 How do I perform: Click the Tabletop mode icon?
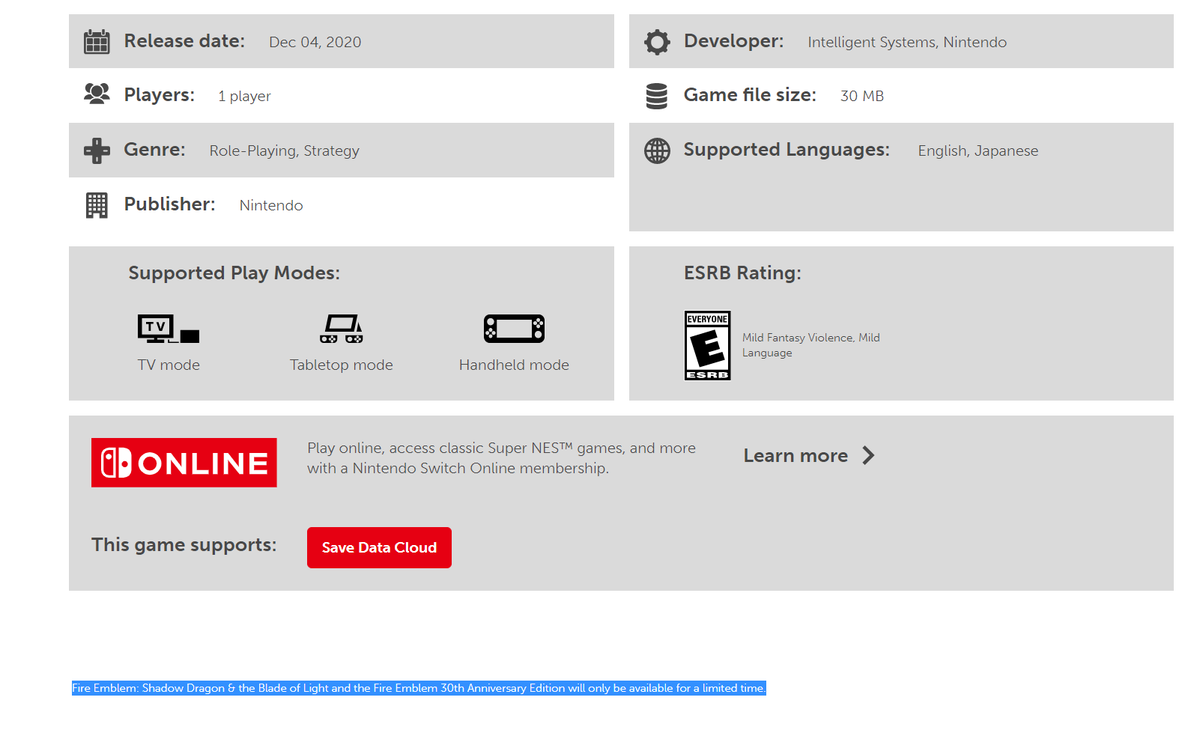[x=341, y=329]
